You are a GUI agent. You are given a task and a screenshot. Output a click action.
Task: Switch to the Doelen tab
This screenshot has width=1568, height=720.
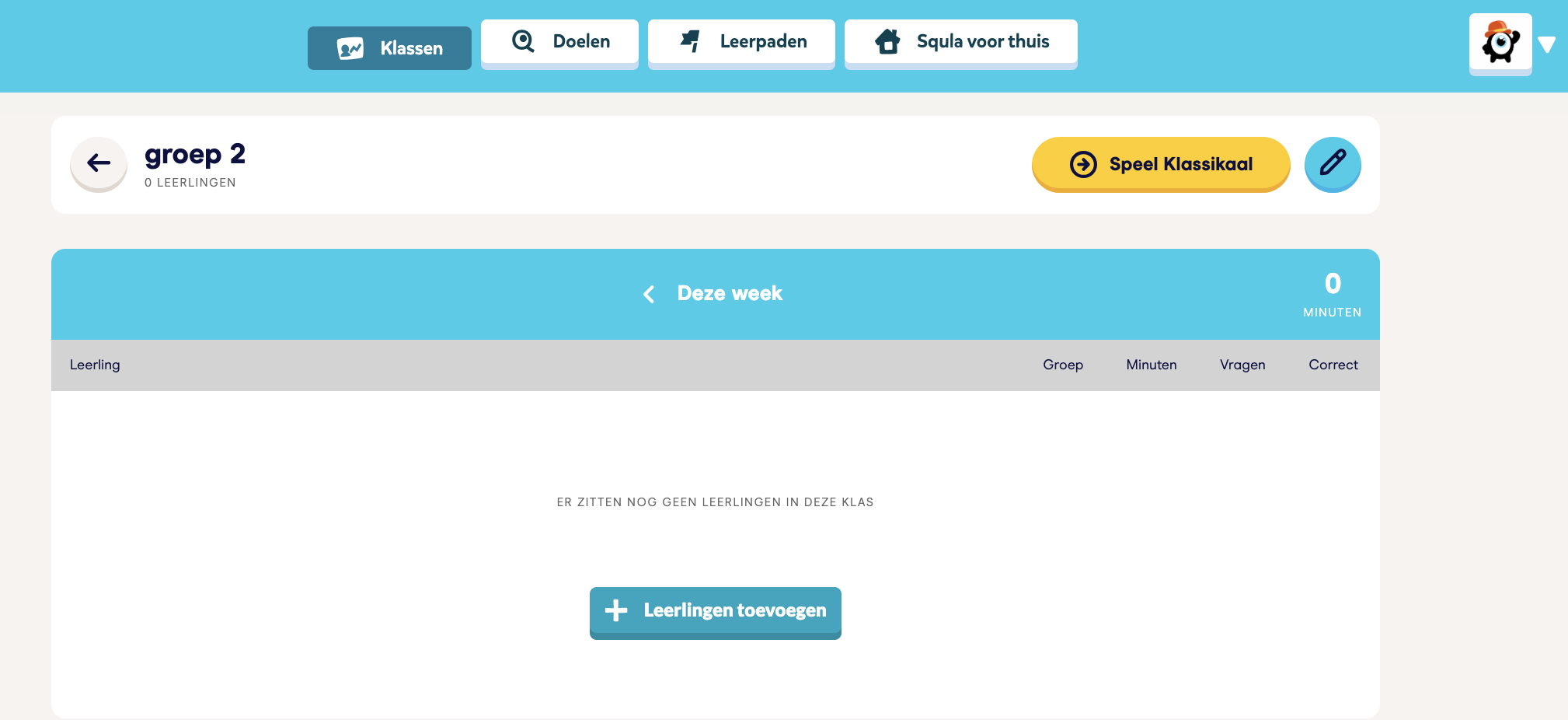pos(559,43)
